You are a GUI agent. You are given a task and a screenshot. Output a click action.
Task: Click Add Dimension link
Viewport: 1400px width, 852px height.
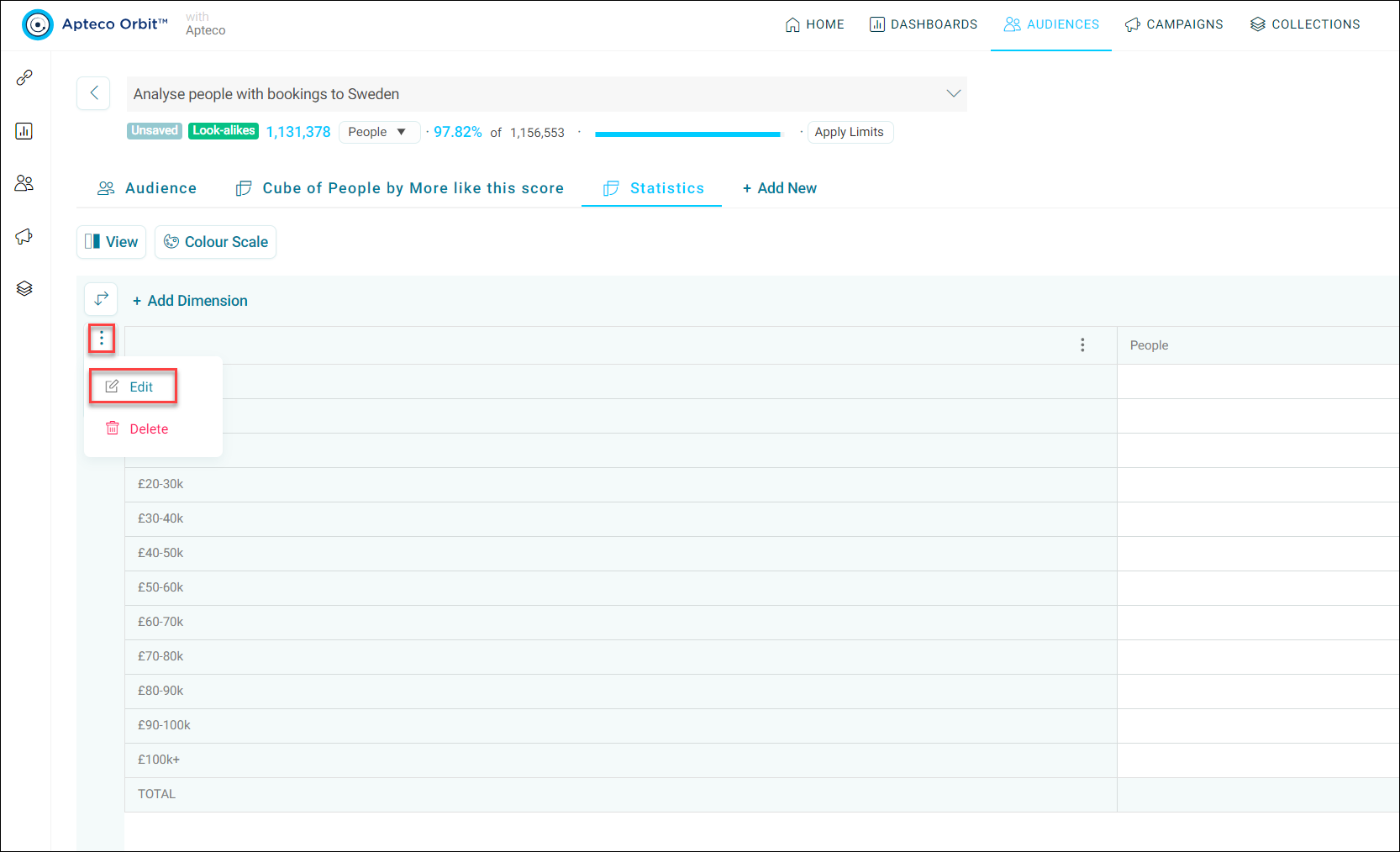tap(190, 301)
